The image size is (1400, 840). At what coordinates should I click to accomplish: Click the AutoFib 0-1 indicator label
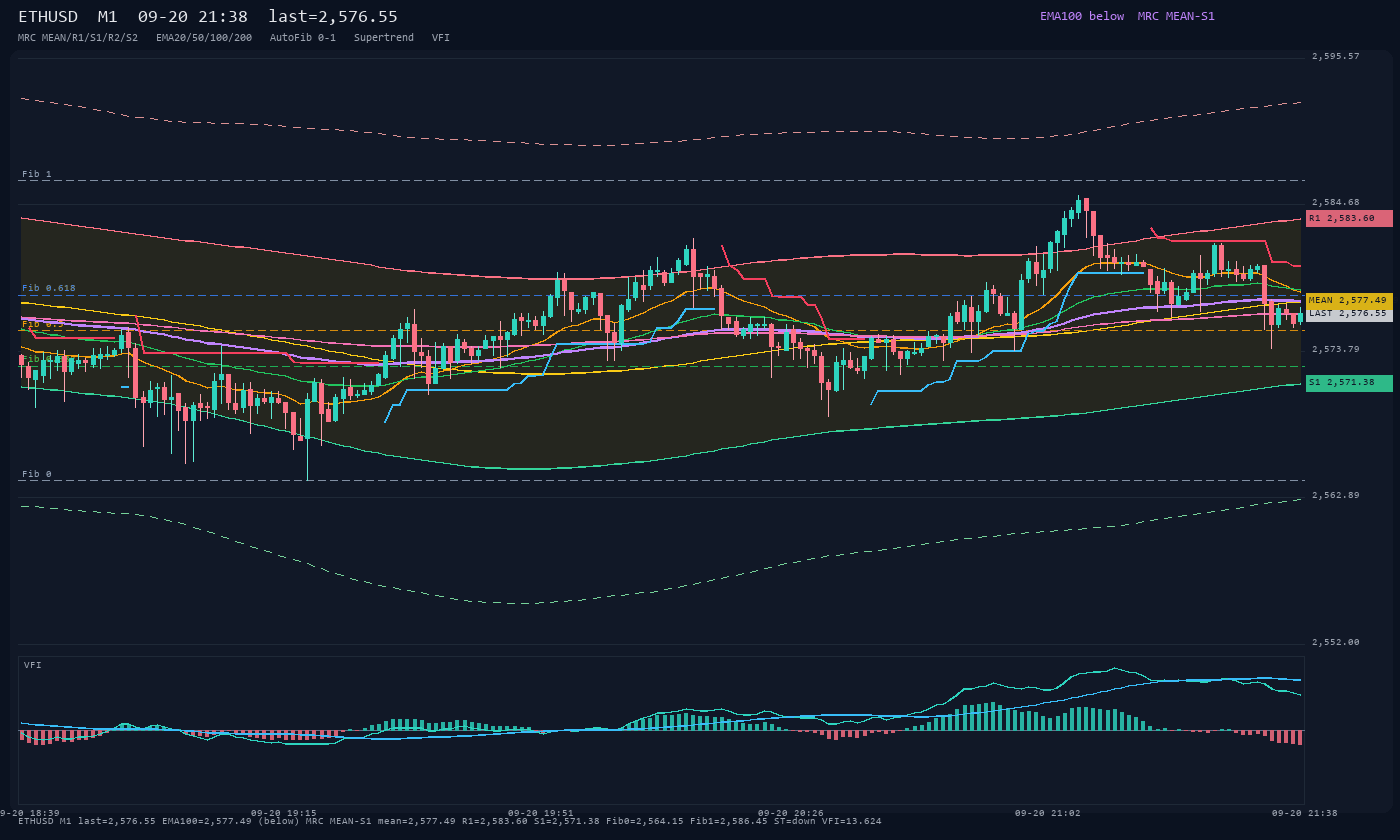pyautogui.click(x=303, y=38)
